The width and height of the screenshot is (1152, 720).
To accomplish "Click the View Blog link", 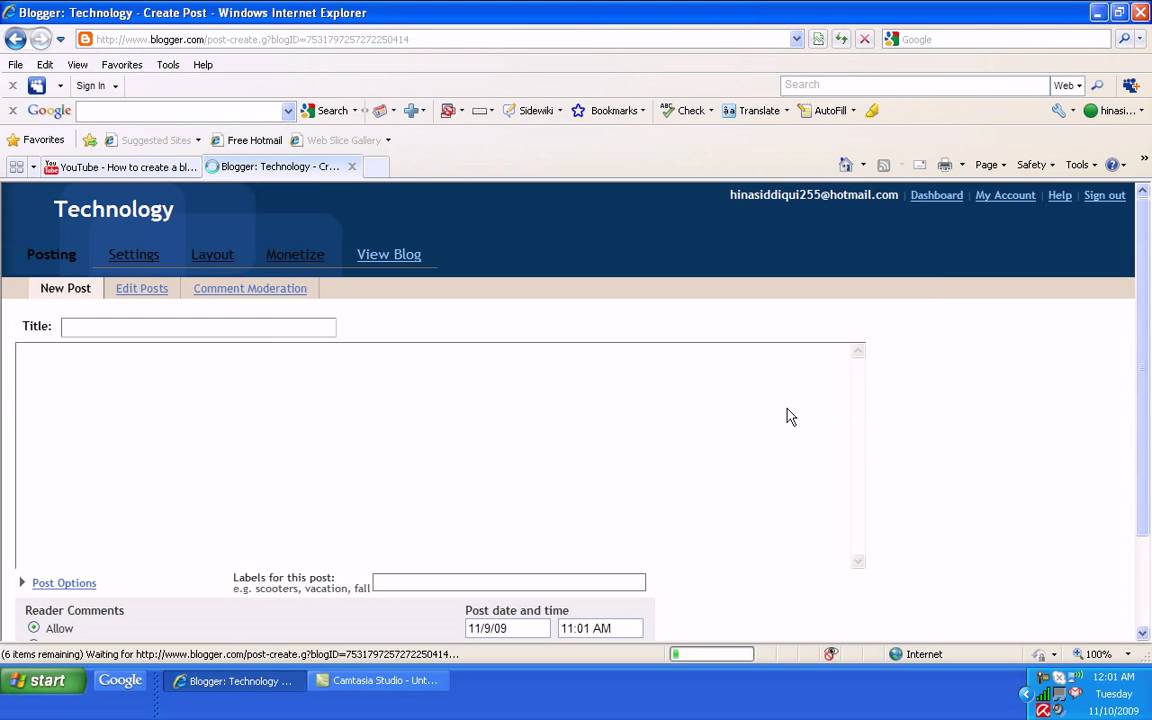I will 389,254.
